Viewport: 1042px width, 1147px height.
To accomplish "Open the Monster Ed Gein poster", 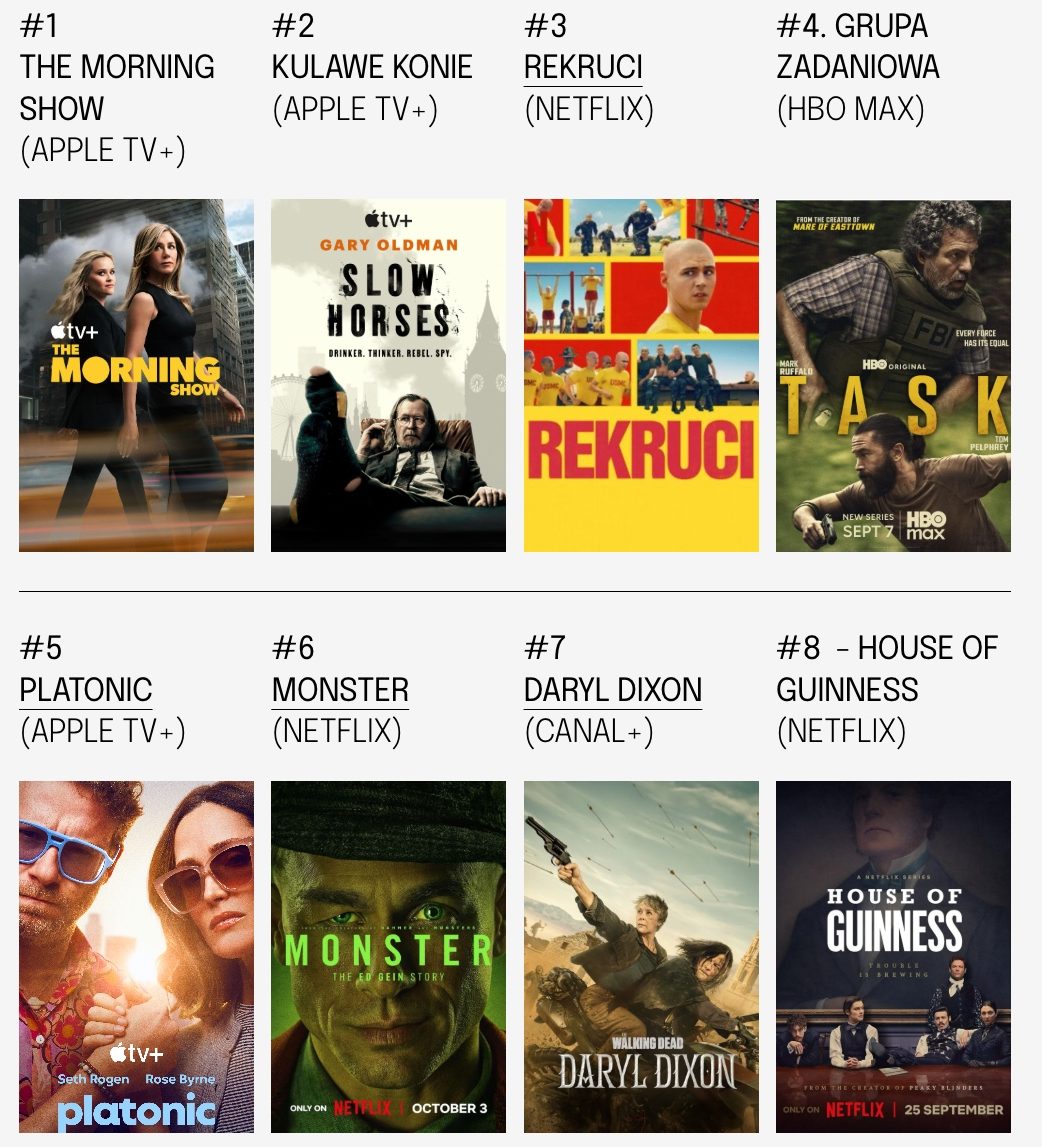I will click(388, 957).
